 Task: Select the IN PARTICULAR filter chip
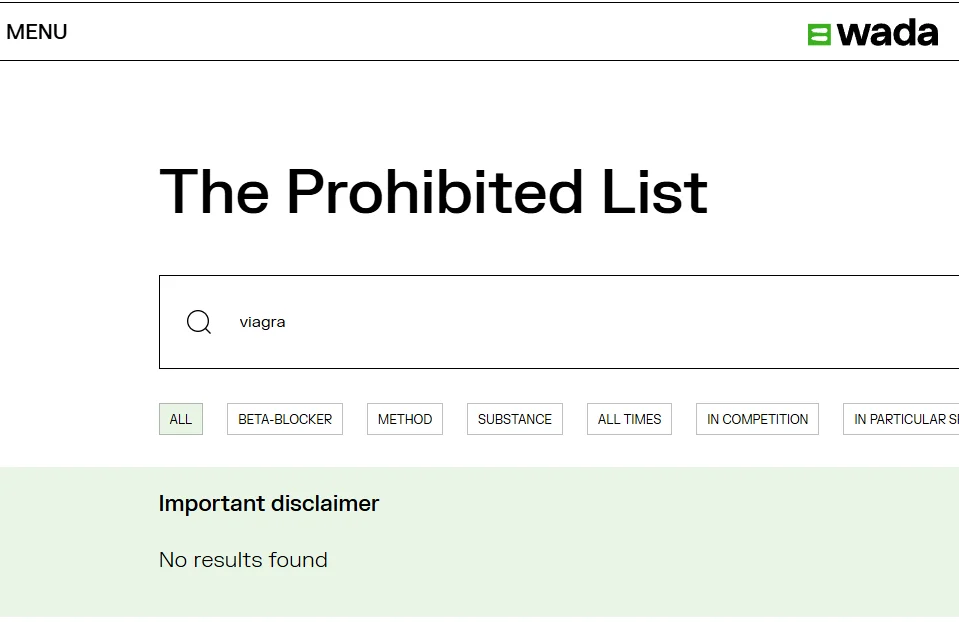tap(901, 419)
